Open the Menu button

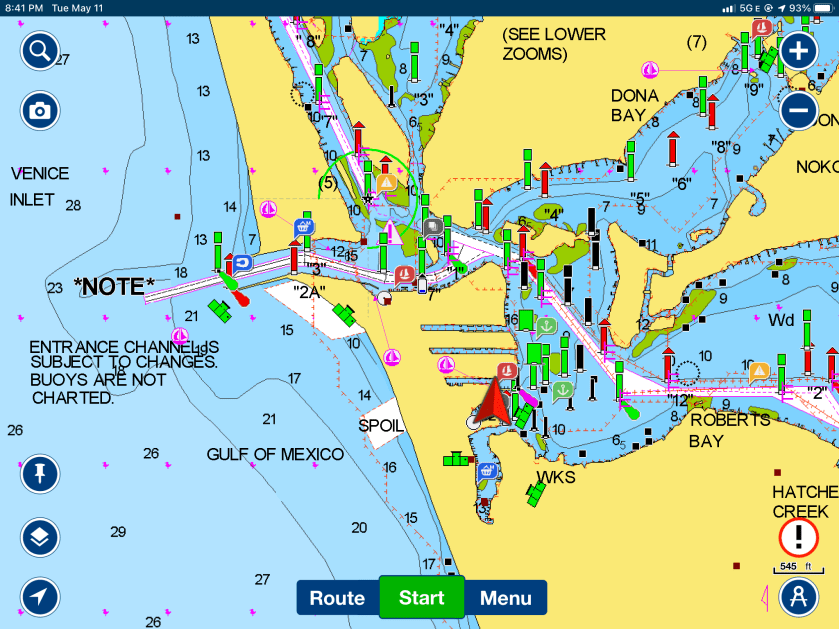tap(505, 598)
